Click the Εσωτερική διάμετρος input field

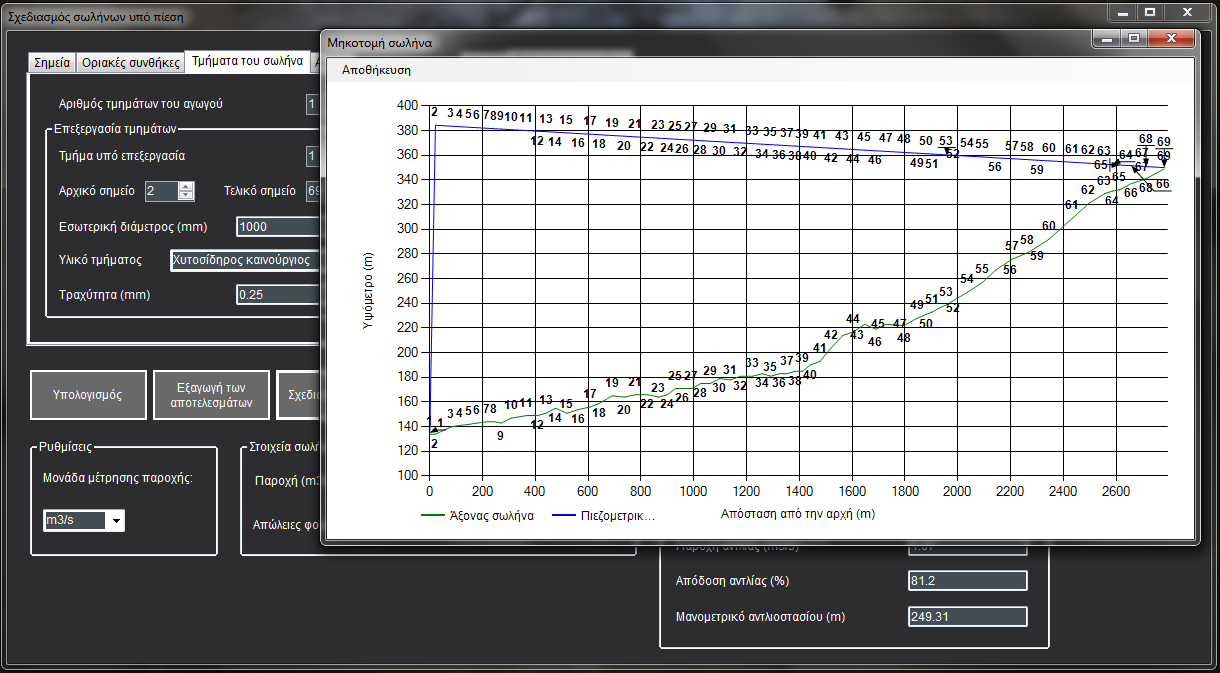tap(277, 227)
